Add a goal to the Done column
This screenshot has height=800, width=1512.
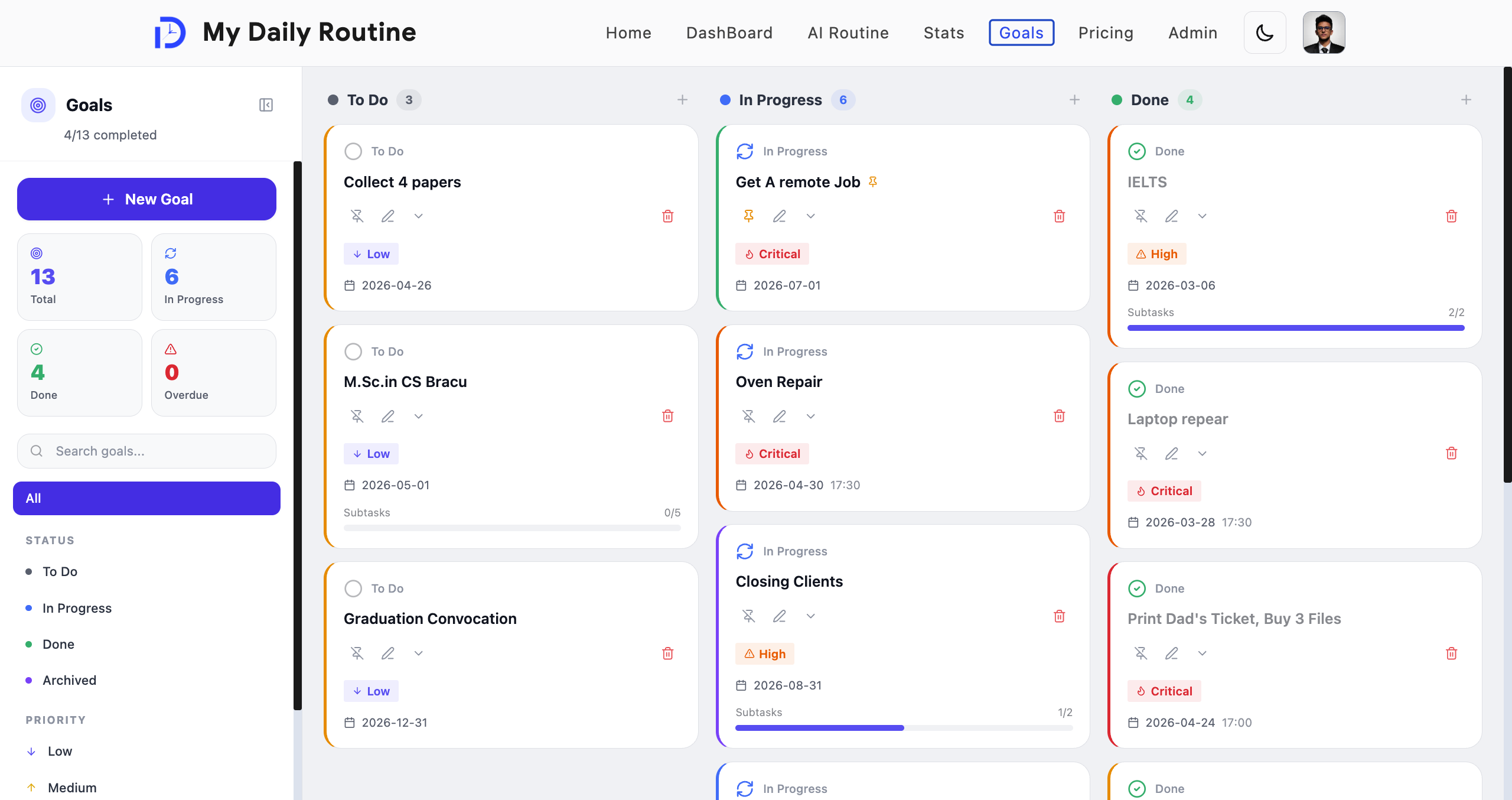pyautogui.click(x=1466, y=100)
